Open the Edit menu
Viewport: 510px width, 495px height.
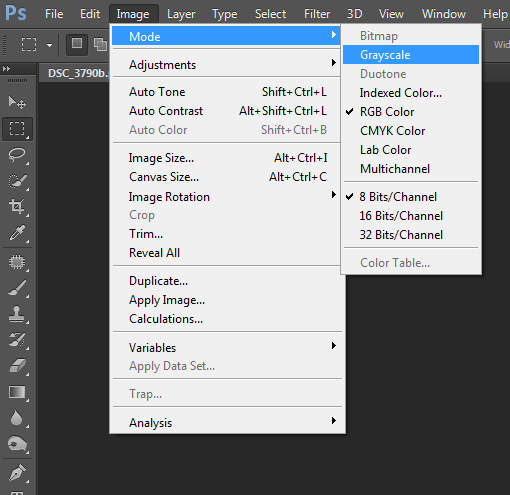coord(90,14)
